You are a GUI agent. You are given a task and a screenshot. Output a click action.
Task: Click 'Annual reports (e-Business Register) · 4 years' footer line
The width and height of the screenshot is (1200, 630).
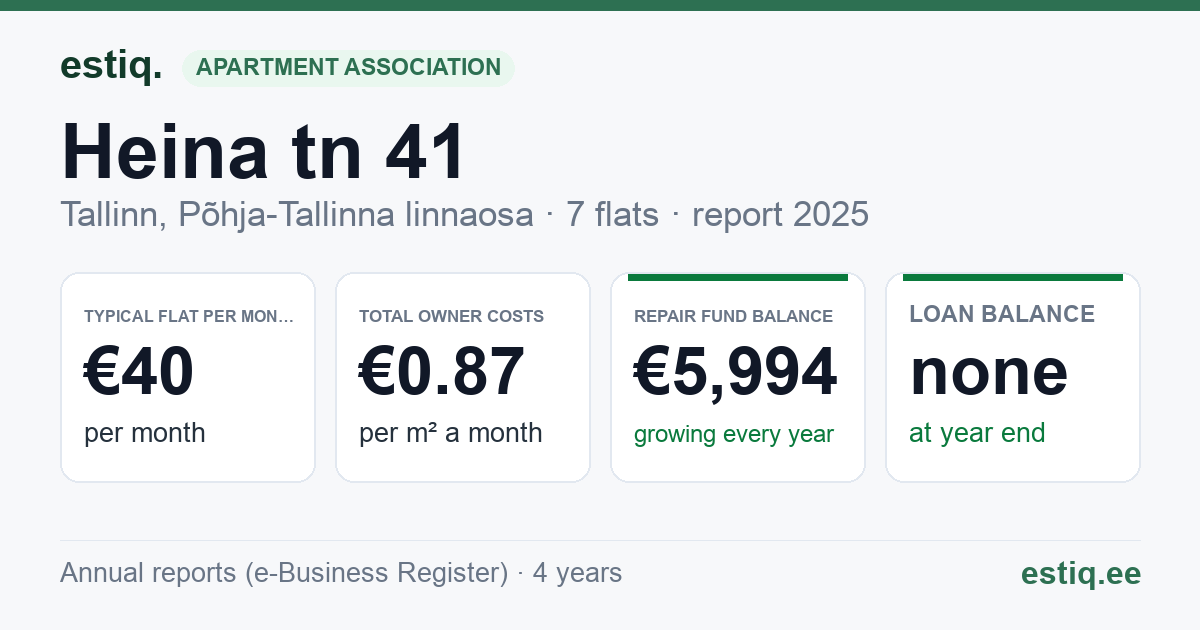click(341, 573)
